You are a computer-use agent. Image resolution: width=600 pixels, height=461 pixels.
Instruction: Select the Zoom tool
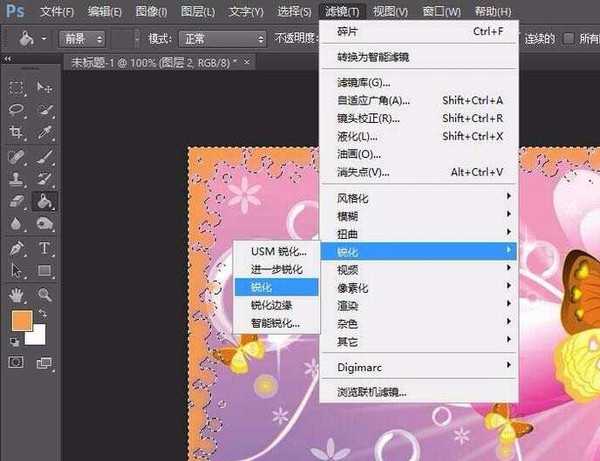click(x=44, y=295)
